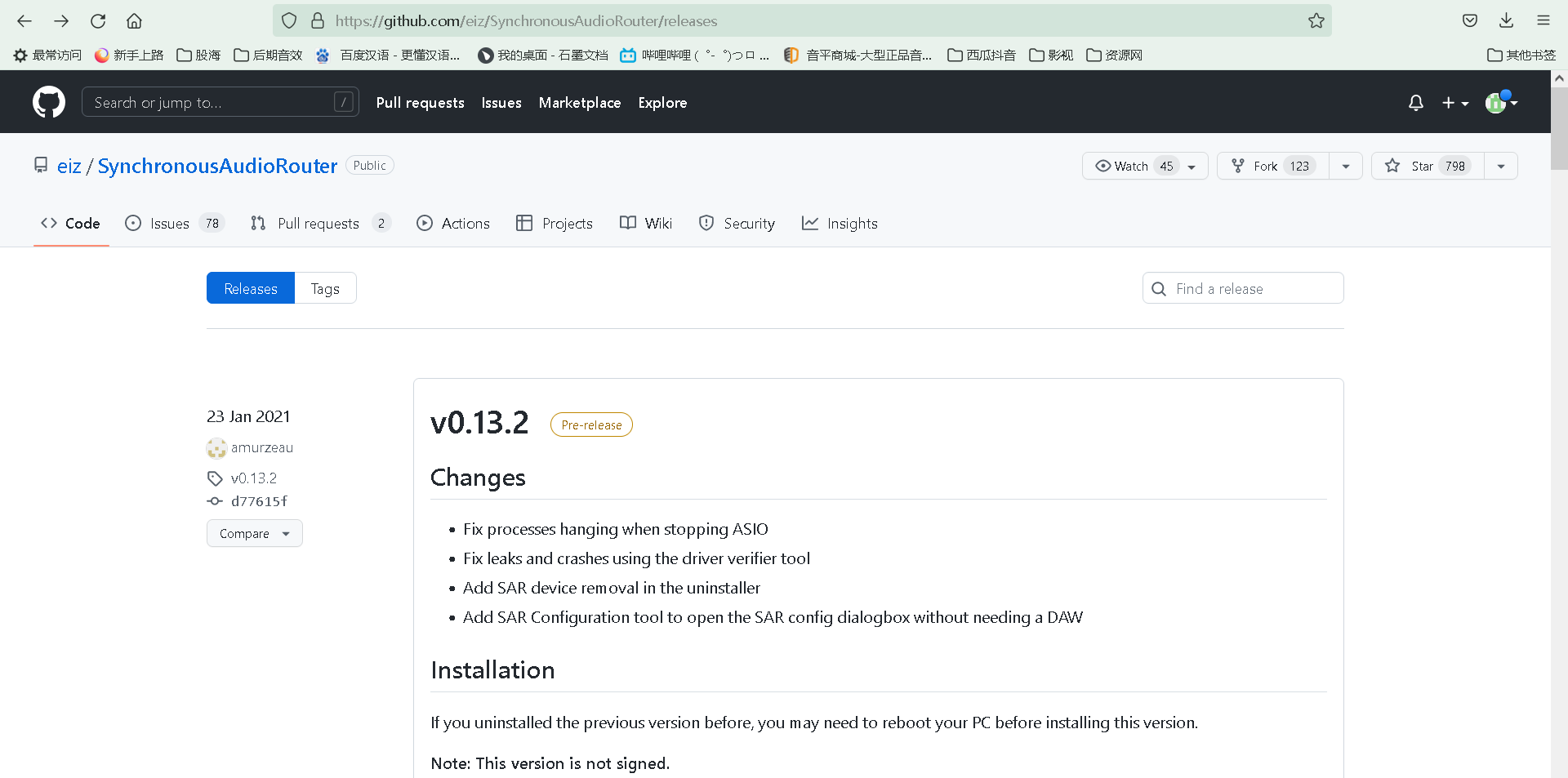Star the SynchronousAudioRouter repository
The width and height of the screenshot is (1568, 778).
(x=1428, y=166)
